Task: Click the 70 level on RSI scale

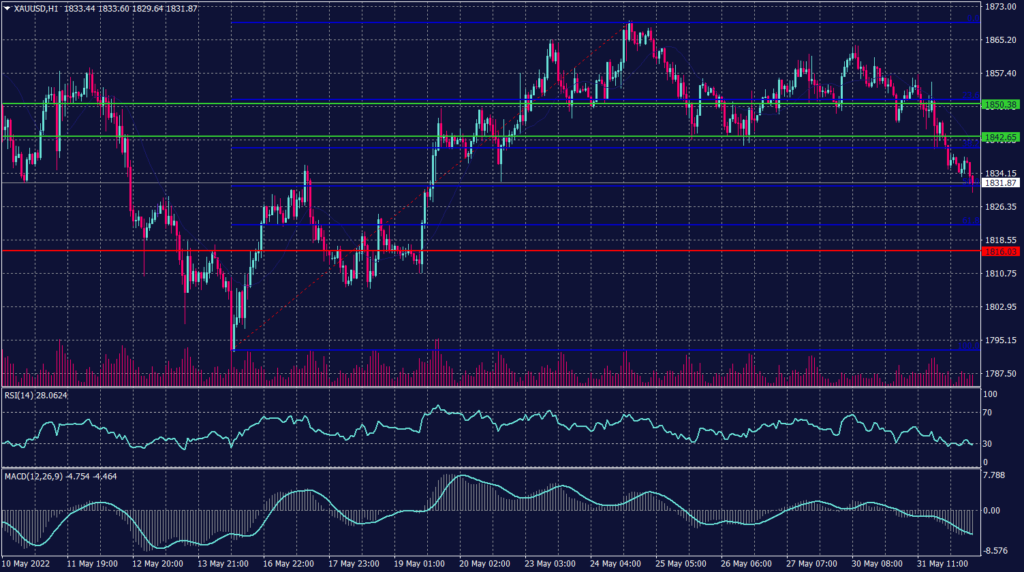Action: point(986,411)
